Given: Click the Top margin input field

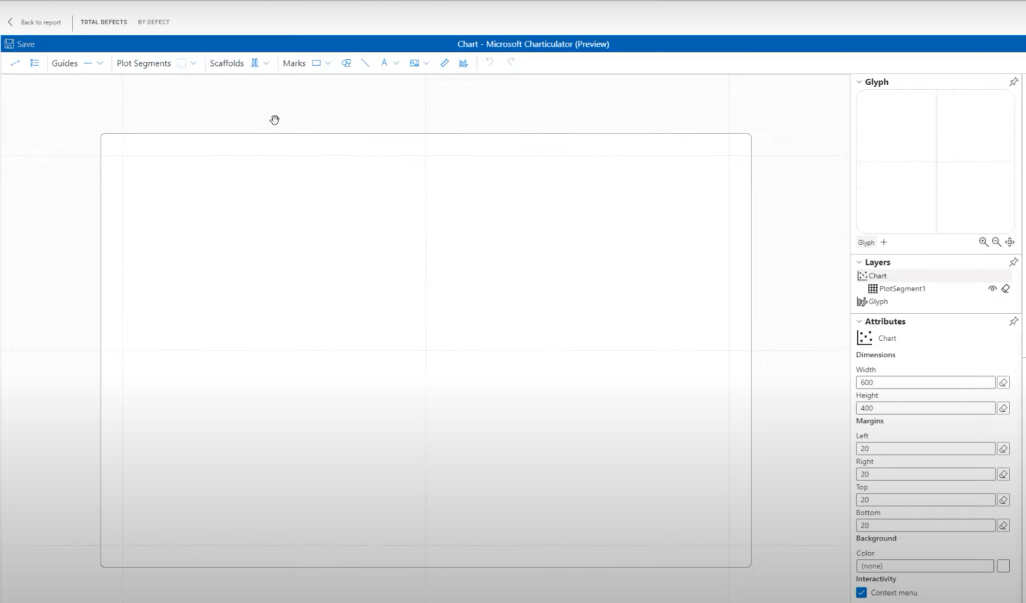Looking at the screenshot, I should point(925,500).
